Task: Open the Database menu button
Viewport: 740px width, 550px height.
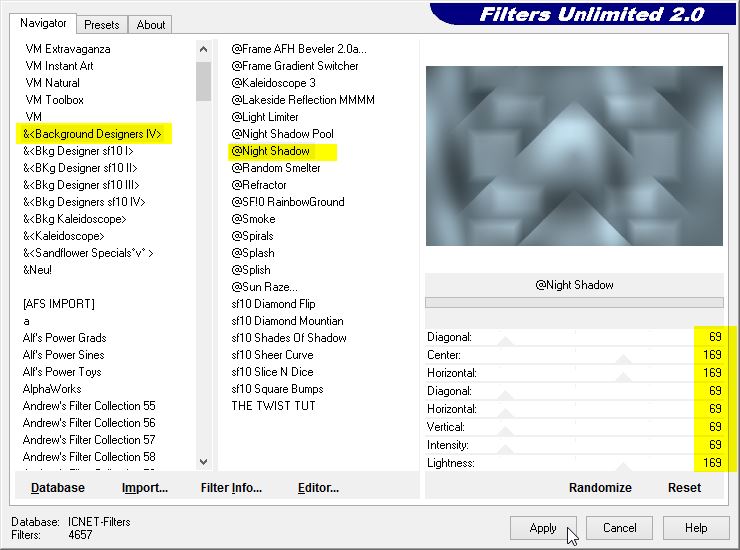Action: (58, 488)
